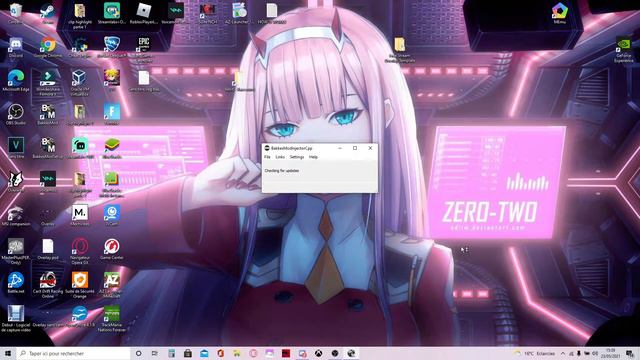Select the Navigateur Opera GX icon
Viewport: 640px width, 360px height.
point(80,251)
